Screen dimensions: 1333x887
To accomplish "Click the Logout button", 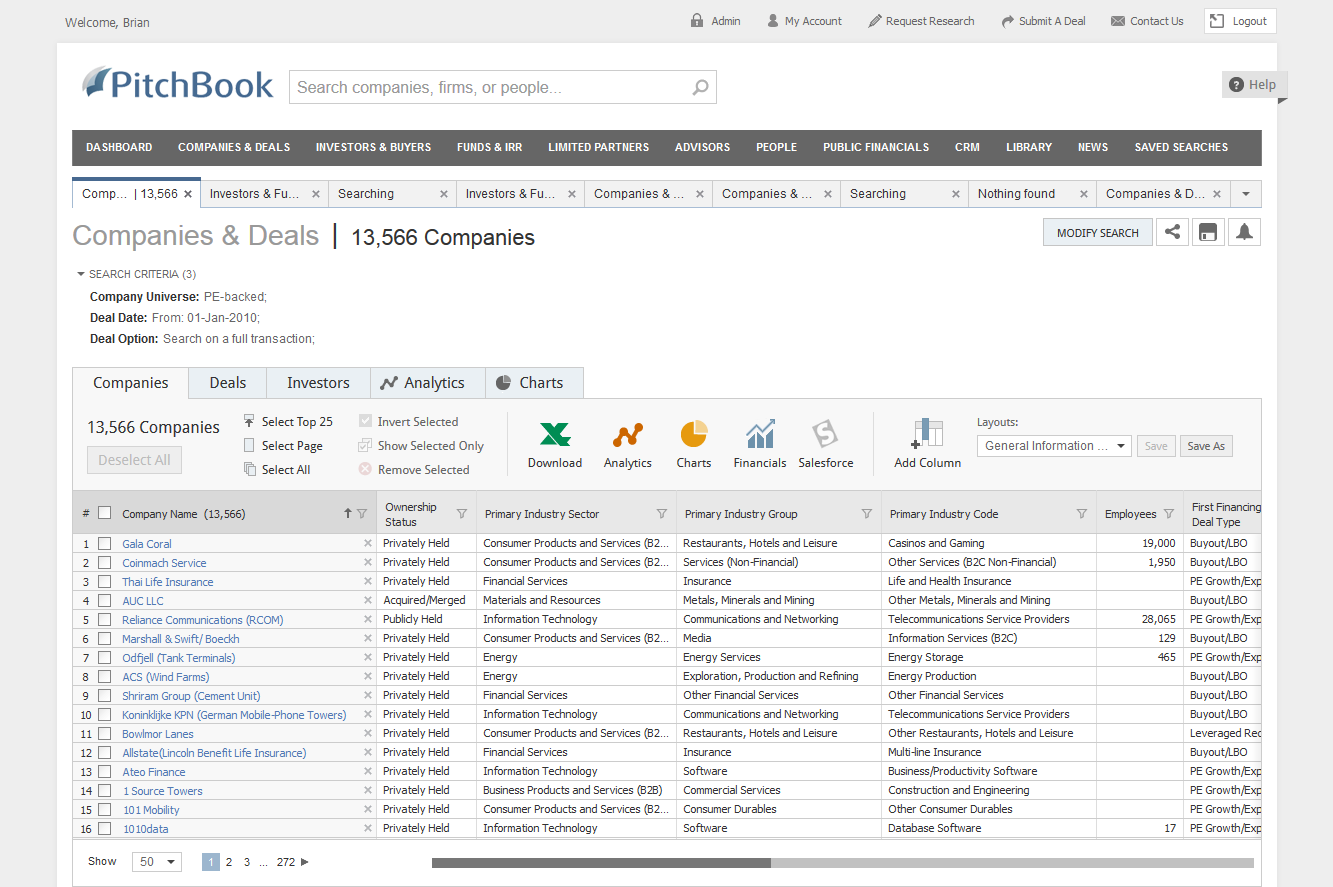I will (1240, 21).
